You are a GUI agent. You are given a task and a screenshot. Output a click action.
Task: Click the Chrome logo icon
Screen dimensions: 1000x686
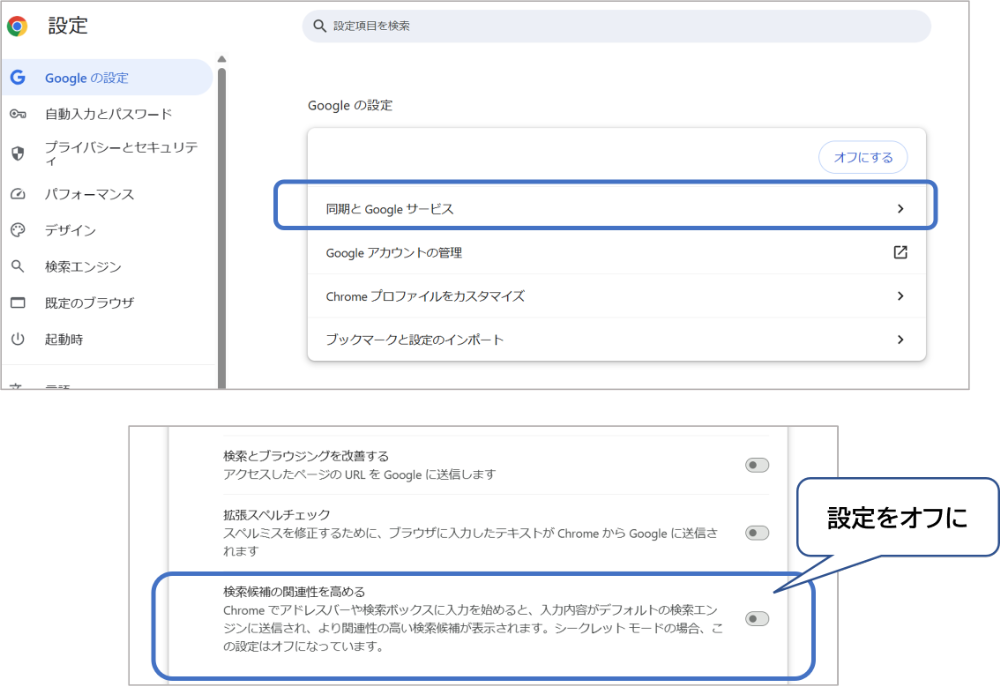click(x=17, y=26)
